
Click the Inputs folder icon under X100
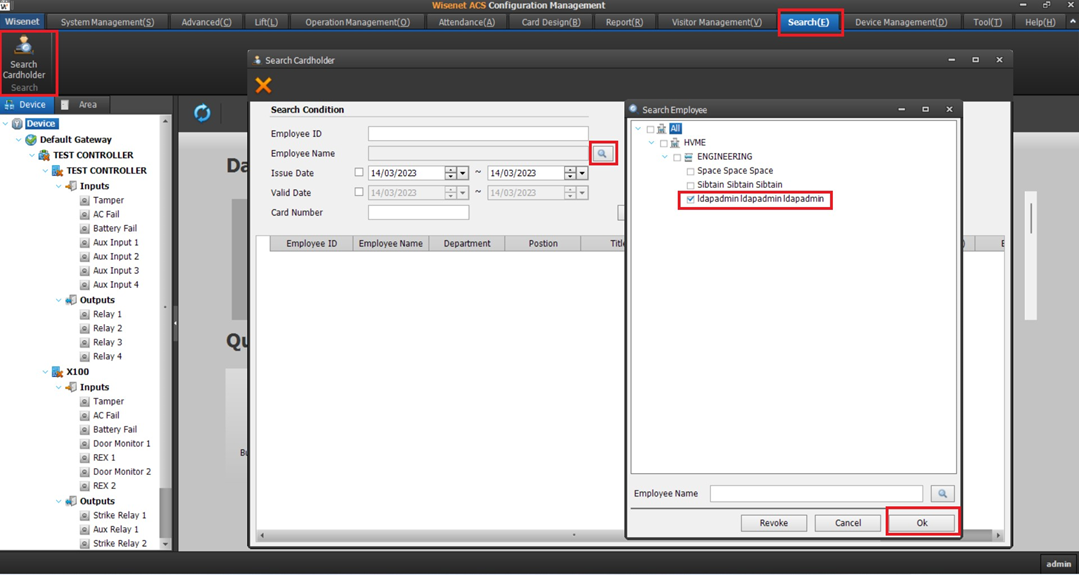[x=71, y=387]
